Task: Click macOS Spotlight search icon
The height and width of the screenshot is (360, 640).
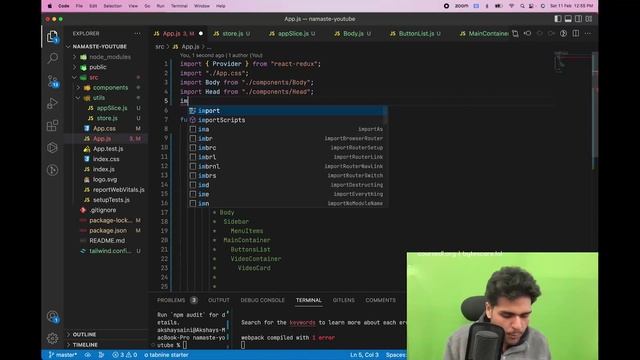Action: point(522,6)
